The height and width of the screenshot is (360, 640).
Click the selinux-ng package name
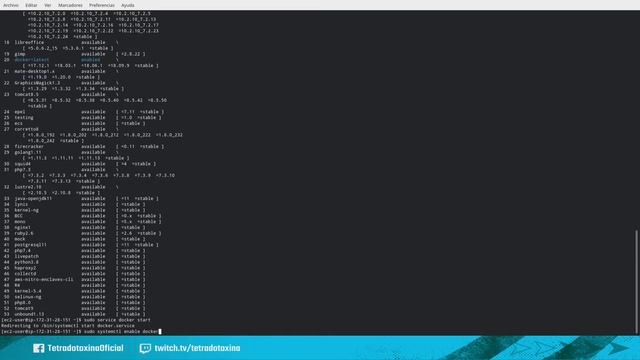point(28,297)
